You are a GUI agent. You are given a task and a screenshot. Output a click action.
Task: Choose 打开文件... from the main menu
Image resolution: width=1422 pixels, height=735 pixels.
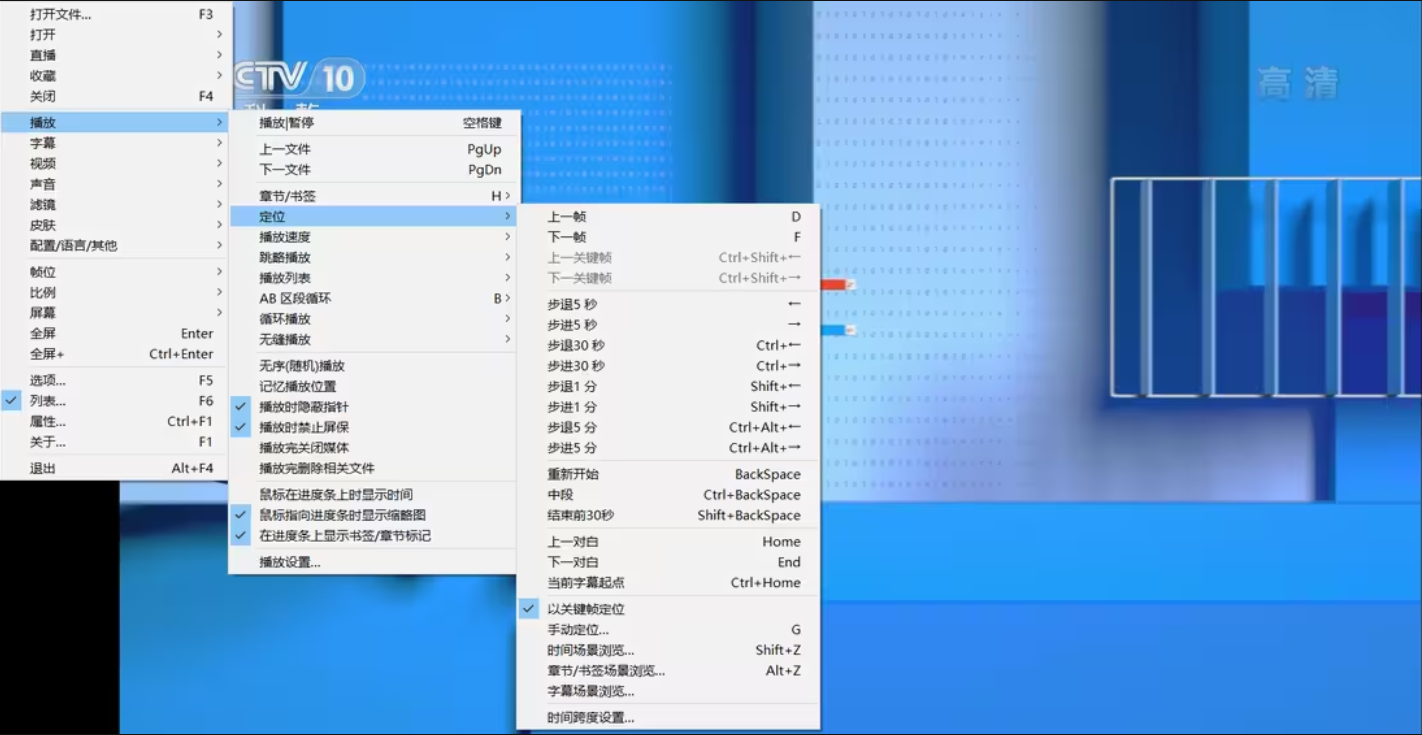click(x=116, y=15)
